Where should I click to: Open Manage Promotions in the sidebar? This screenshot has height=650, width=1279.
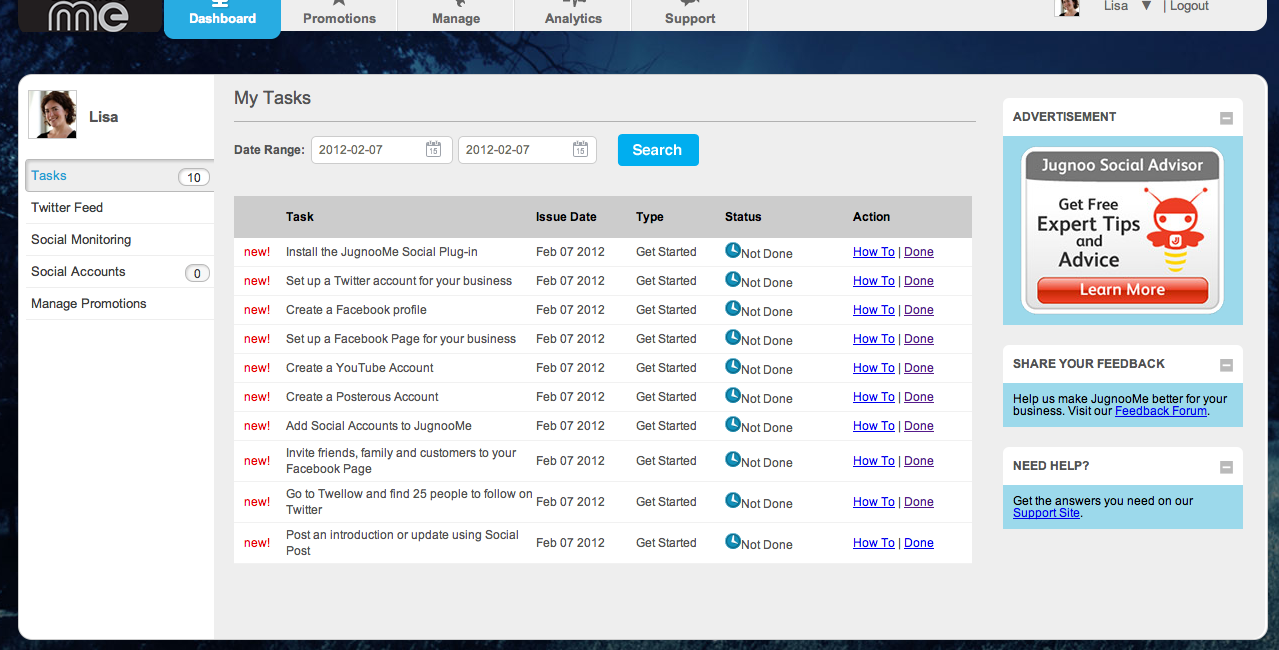(120, 303)
